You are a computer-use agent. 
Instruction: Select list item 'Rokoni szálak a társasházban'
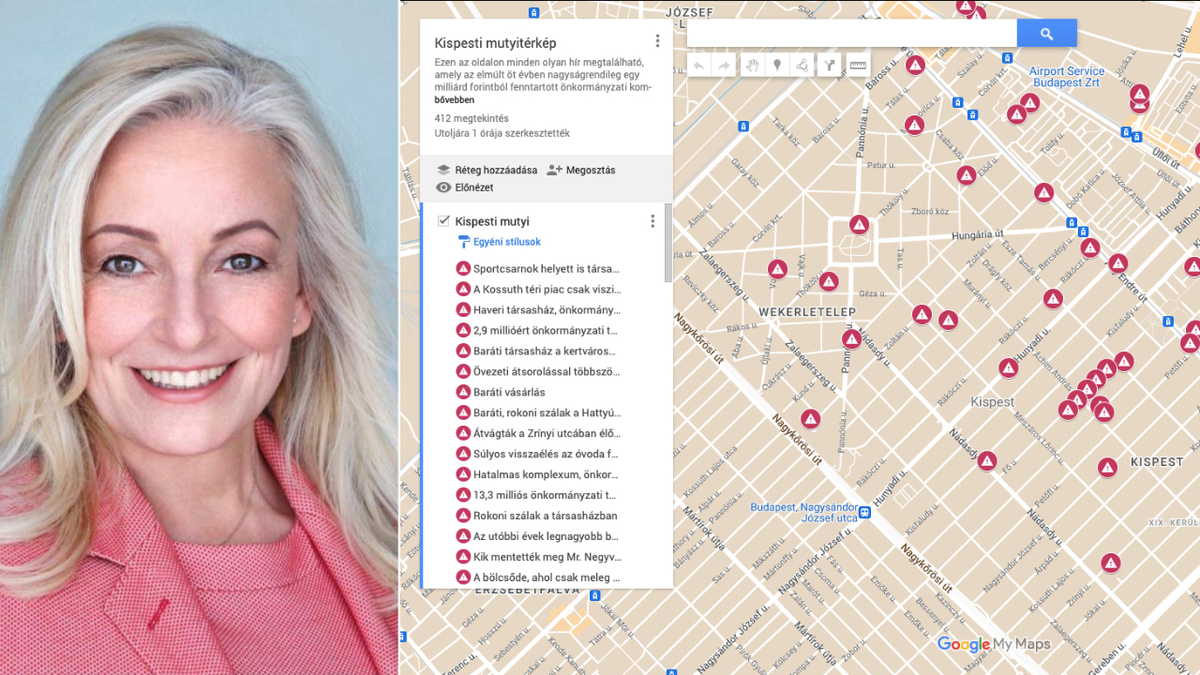[x=546, y=516]
